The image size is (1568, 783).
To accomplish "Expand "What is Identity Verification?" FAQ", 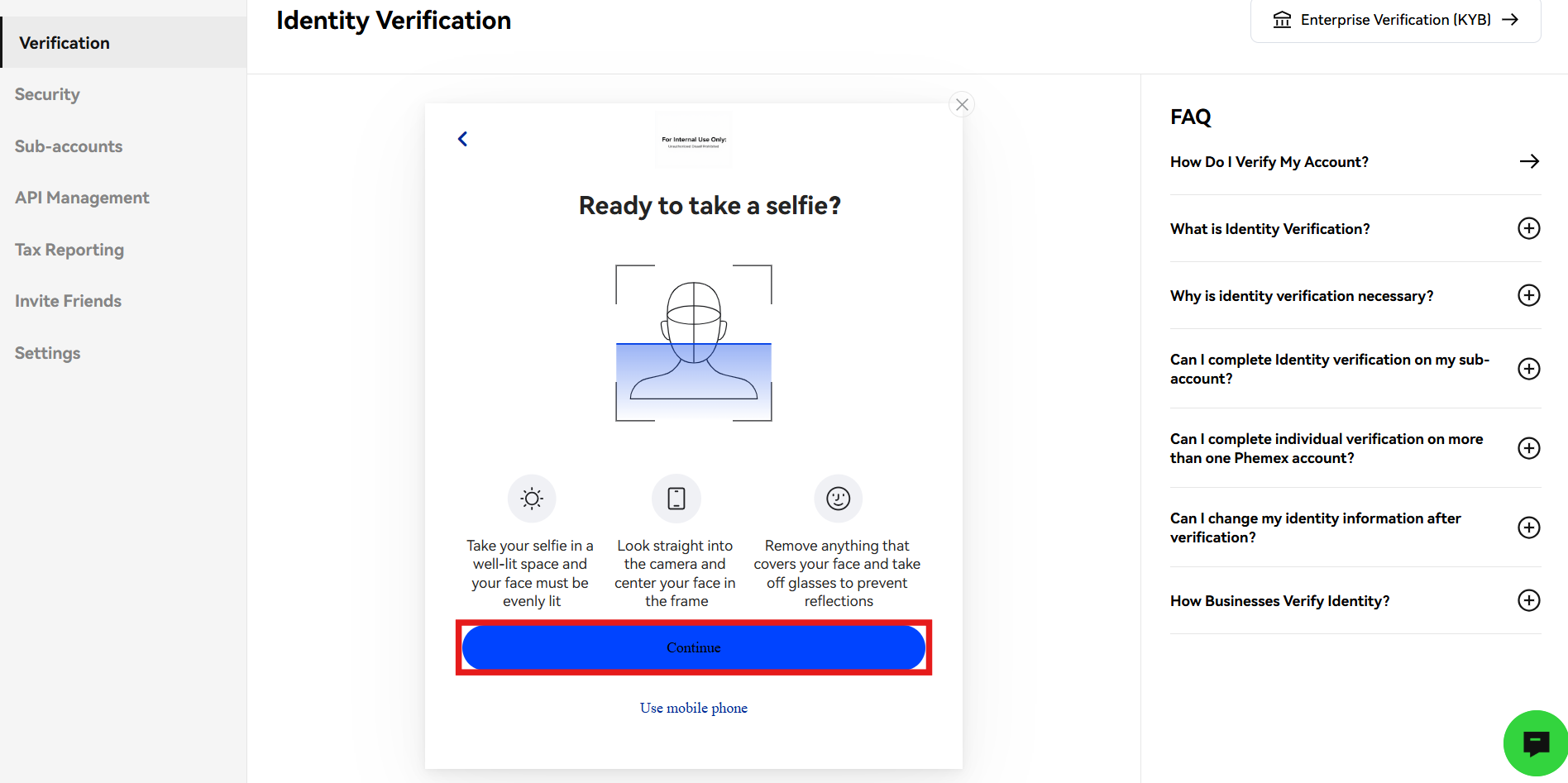I will coord(1529,229).
